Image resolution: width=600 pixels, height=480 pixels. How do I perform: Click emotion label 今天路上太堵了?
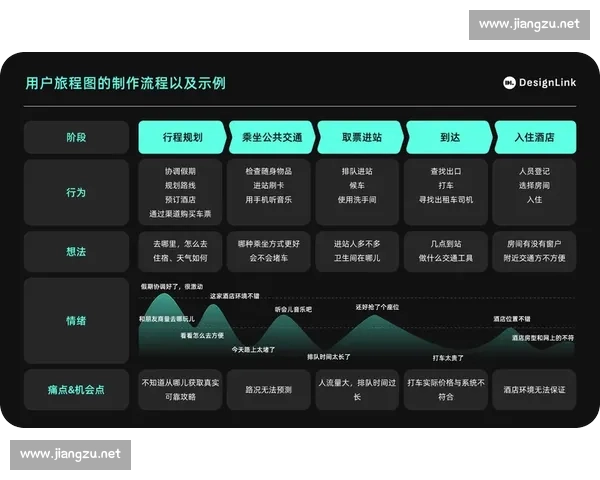pyautogui.click(x=253, y=349)
